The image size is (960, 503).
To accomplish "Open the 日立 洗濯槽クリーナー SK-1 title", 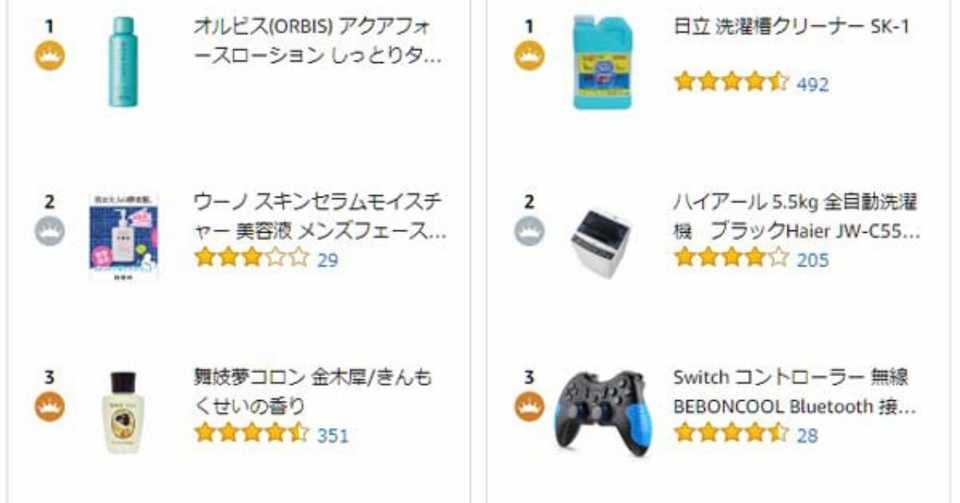I will tap(791, 27).
